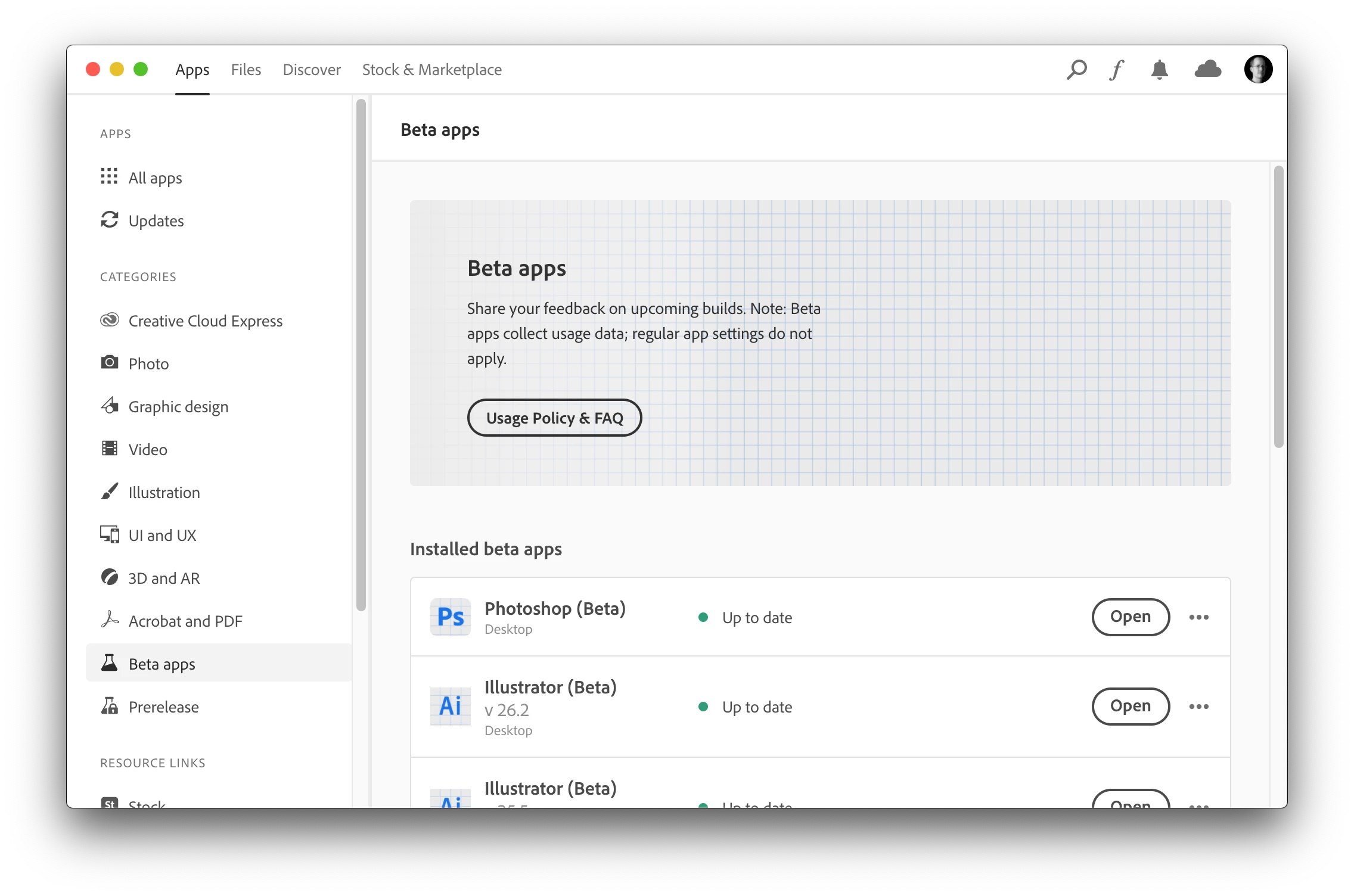This screenshot has height=896, width=1354.
Task: Open more options for Photoshop (Beta)
Action: pos(1198,617)
